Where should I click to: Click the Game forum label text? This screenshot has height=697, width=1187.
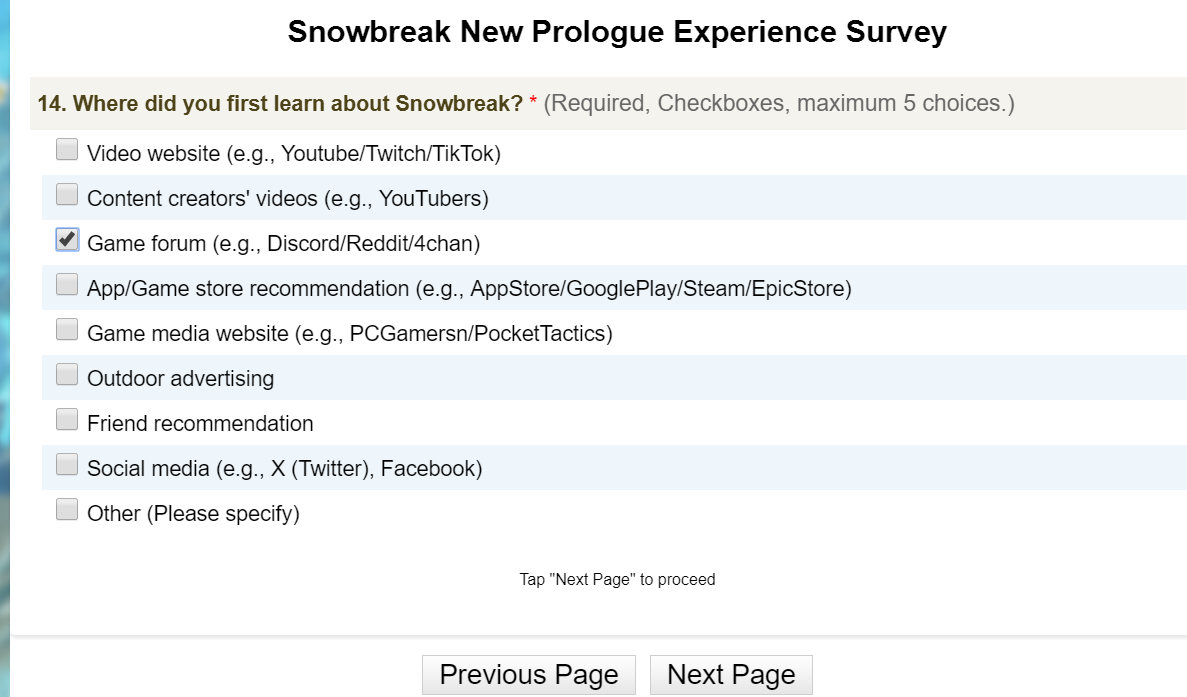(x=284, y=244)
